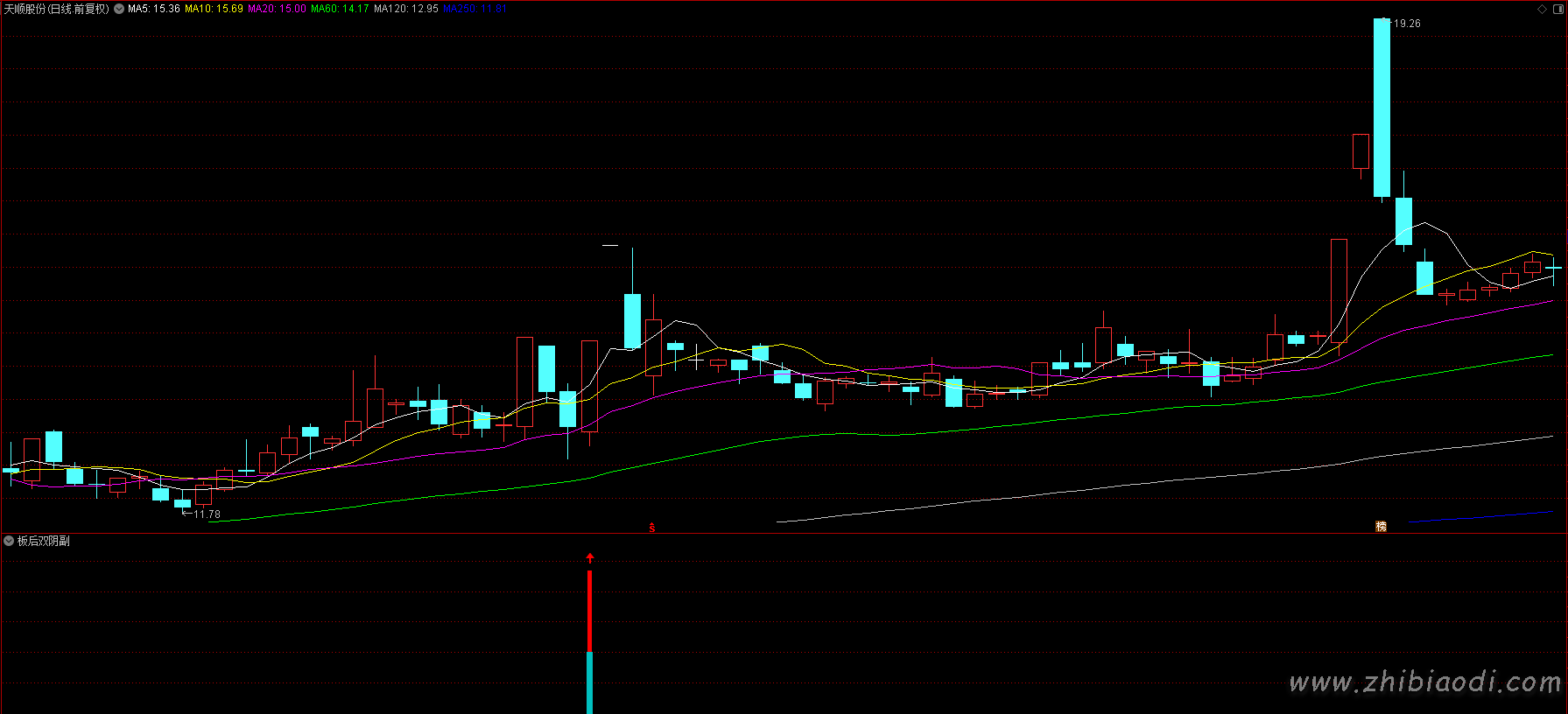
Task: Click the 天顺股份(日线 前复权) chart title
Action: [x=57, y=9]
